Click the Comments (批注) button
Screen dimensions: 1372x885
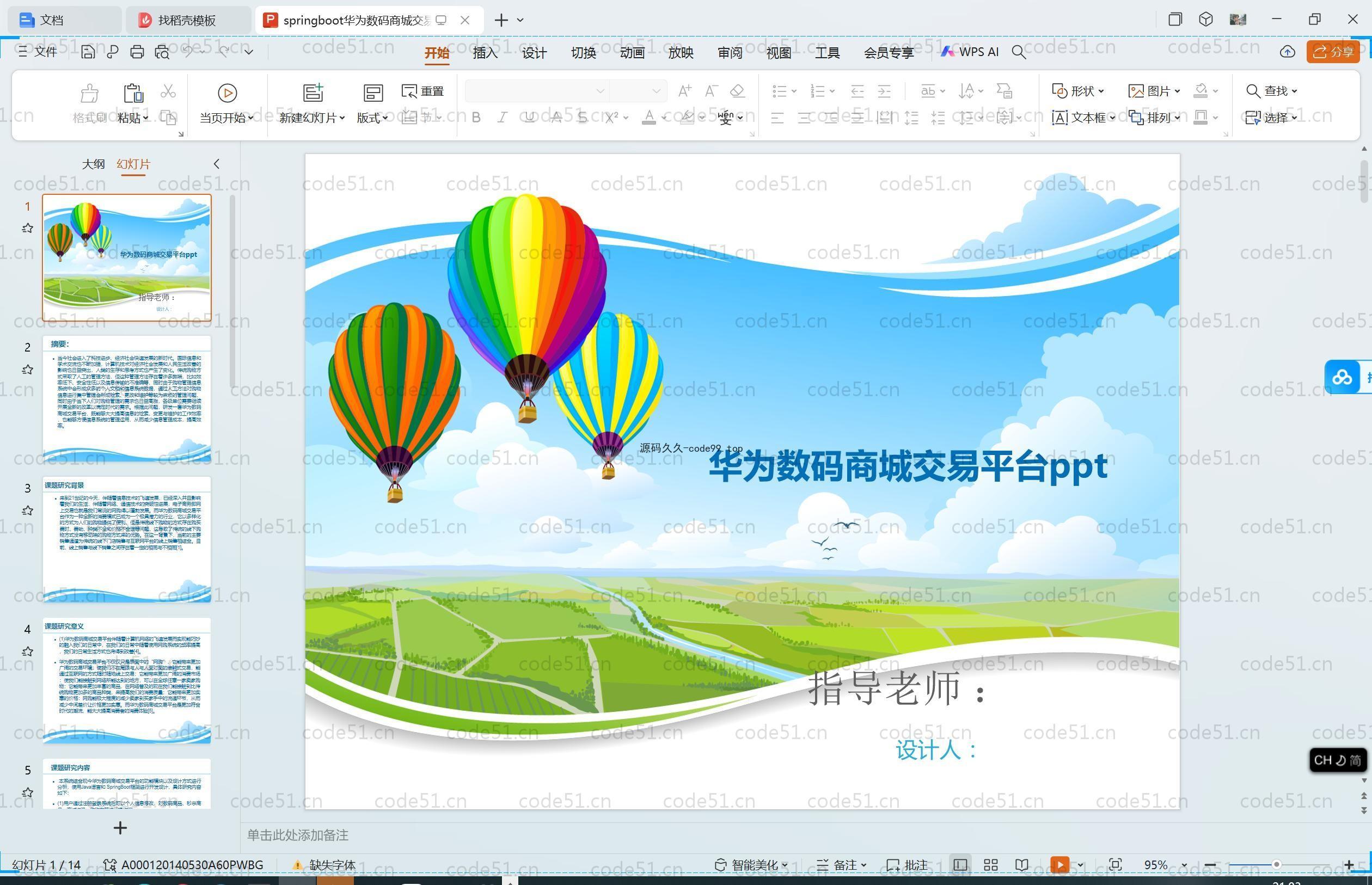pos(907,864)
